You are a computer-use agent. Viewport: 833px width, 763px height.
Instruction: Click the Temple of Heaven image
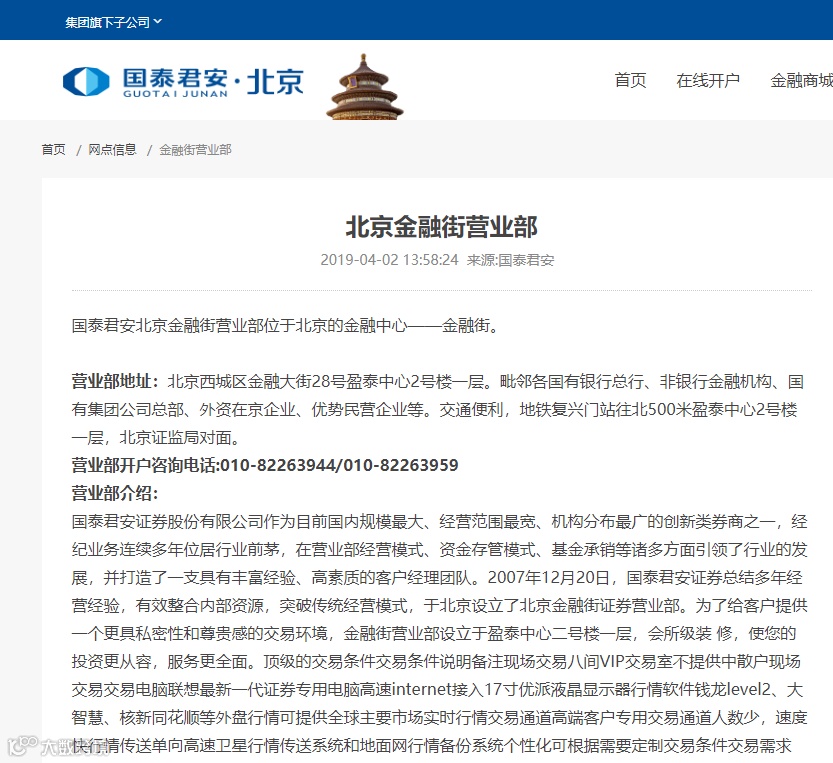[x=364, y=87]
